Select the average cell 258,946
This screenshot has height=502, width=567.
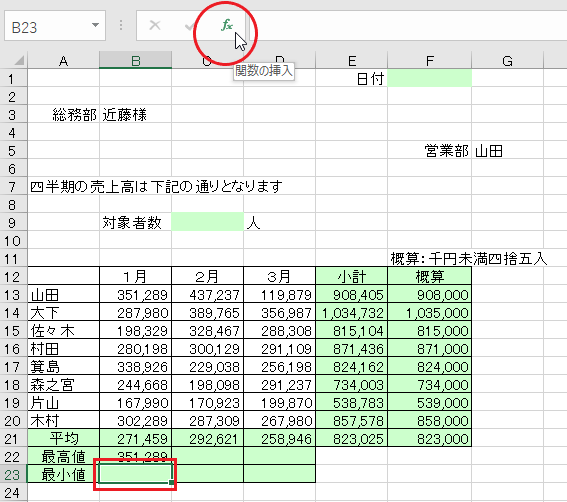click(x=280, y=438)
